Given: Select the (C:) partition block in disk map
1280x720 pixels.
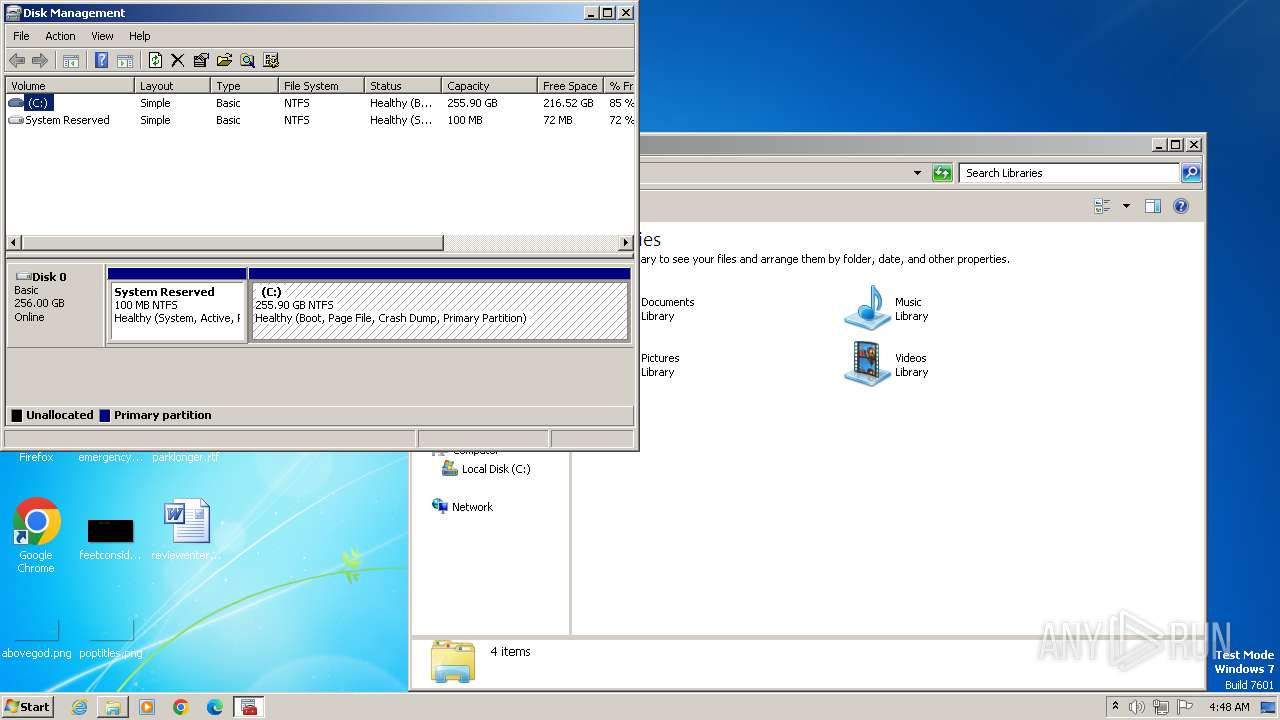Looking at the screenshot, I should (440, 305).
